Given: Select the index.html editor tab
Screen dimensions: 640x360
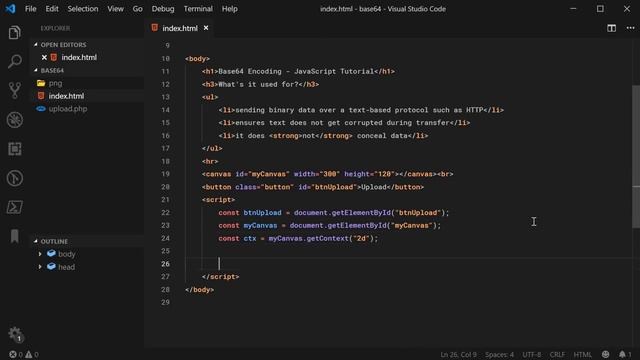Looking at the screenshot, I should click(x=180, y=28).
